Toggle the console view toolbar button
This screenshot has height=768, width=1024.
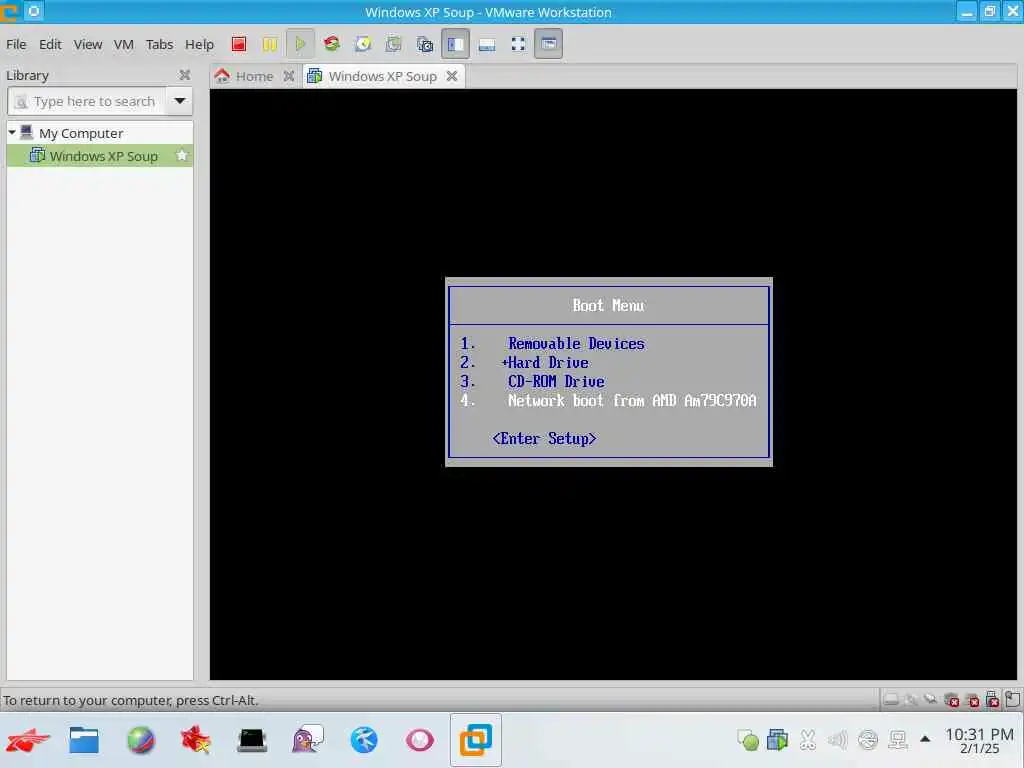[x=549, y=44]
